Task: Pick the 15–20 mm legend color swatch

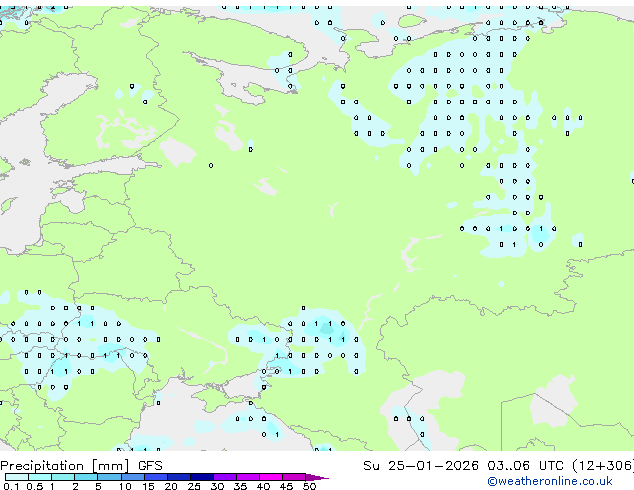Action: (x=156, y=477)
